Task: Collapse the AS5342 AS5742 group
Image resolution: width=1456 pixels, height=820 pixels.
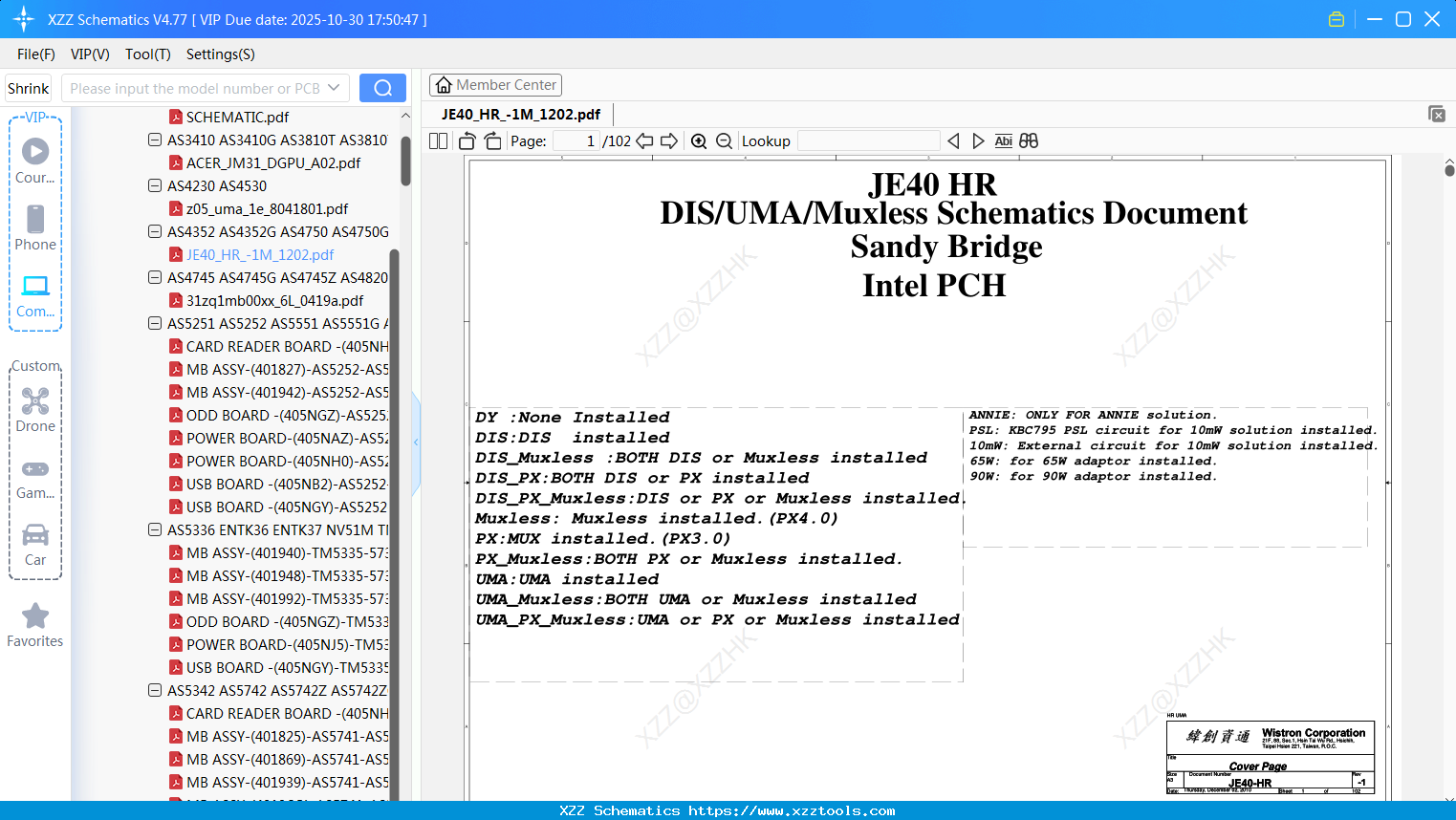Action: point(155,690)
